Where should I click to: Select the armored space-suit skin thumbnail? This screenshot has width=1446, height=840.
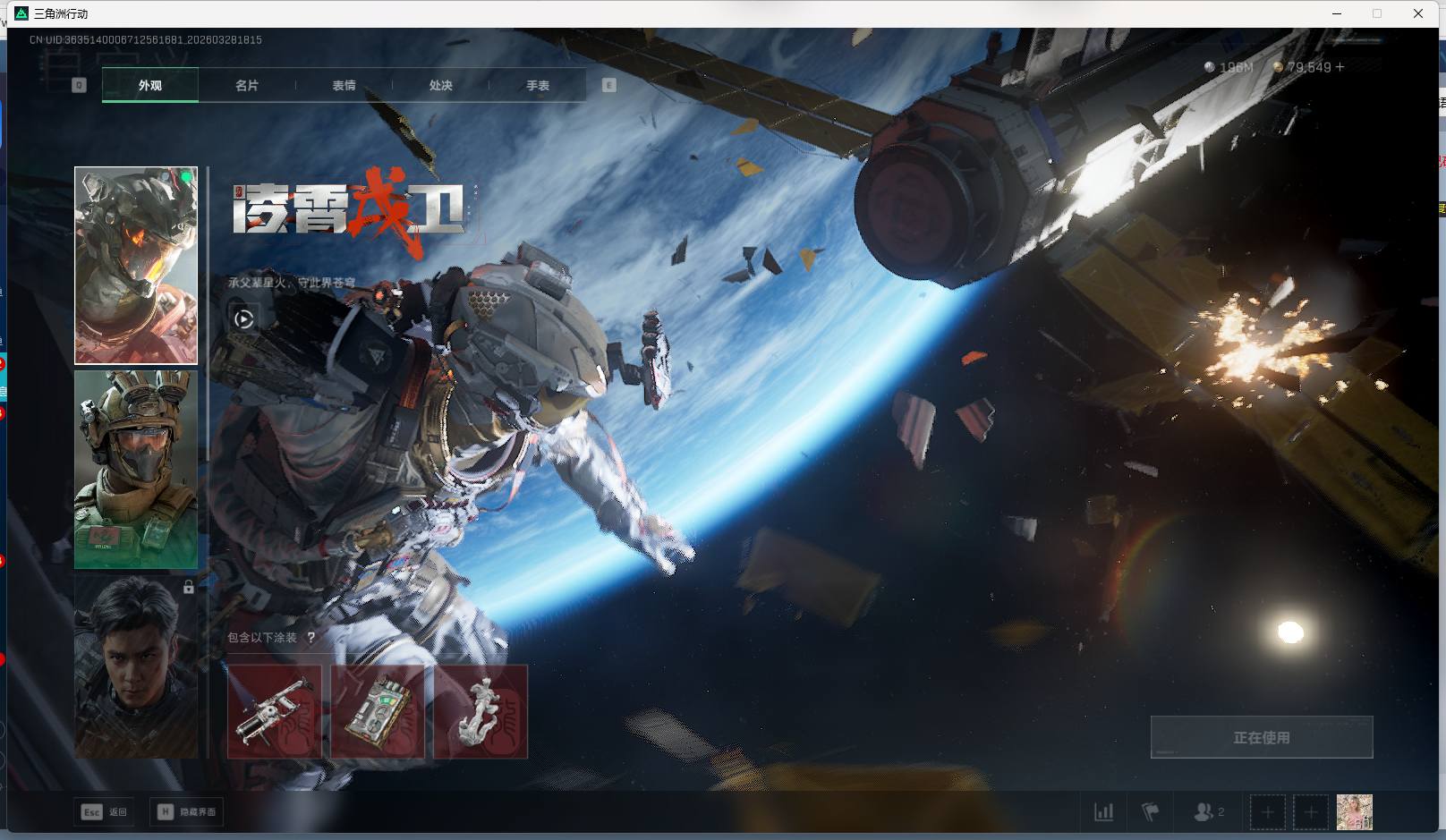pyautogui.click(x=136, y=266)
